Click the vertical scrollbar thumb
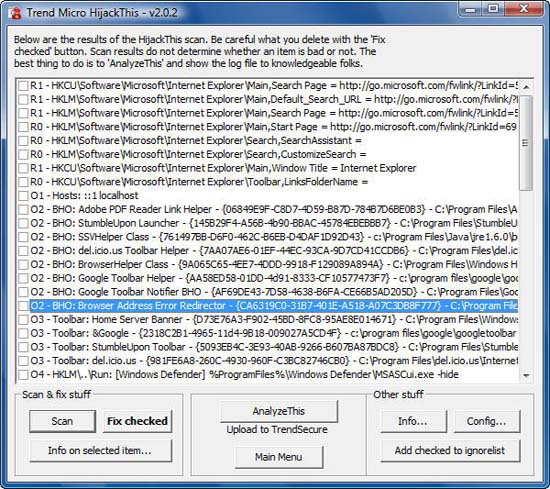Image resolution: width=550 pixels, height=489 pixels. click(526, 143)
